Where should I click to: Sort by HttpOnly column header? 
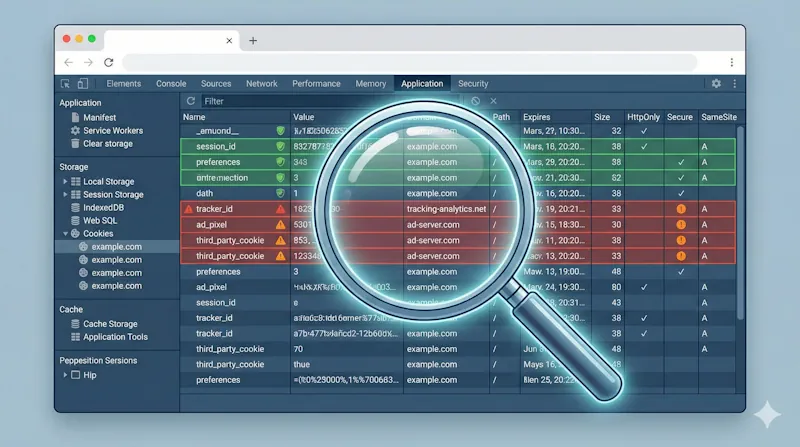pyautogui.click(x=643, y=117)
